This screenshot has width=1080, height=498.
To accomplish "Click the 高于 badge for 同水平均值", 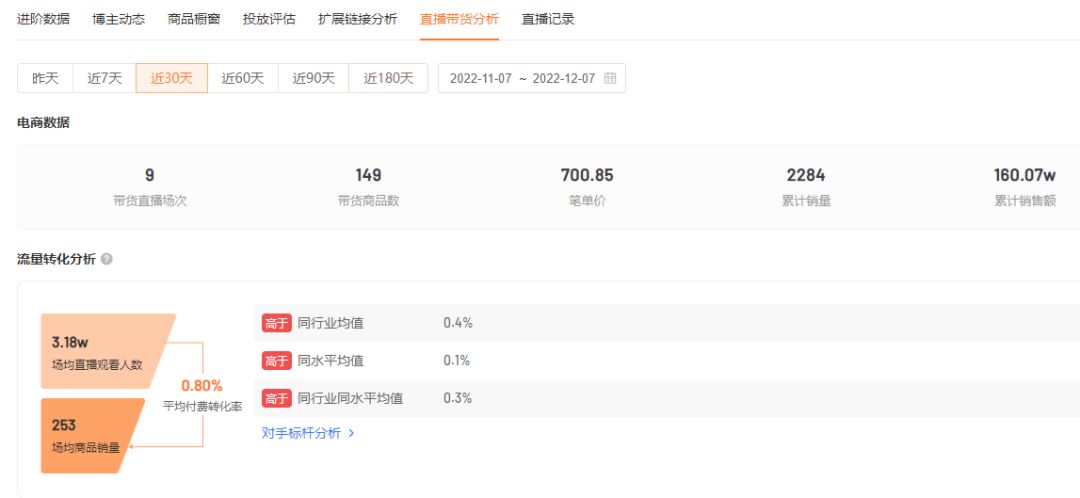I will click(277, 360).
